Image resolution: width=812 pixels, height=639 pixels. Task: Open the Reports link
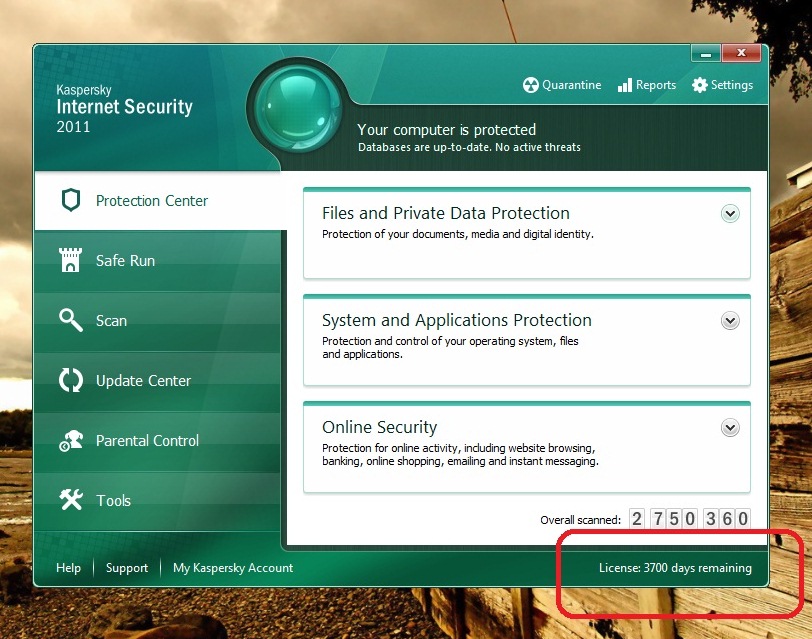647,85
